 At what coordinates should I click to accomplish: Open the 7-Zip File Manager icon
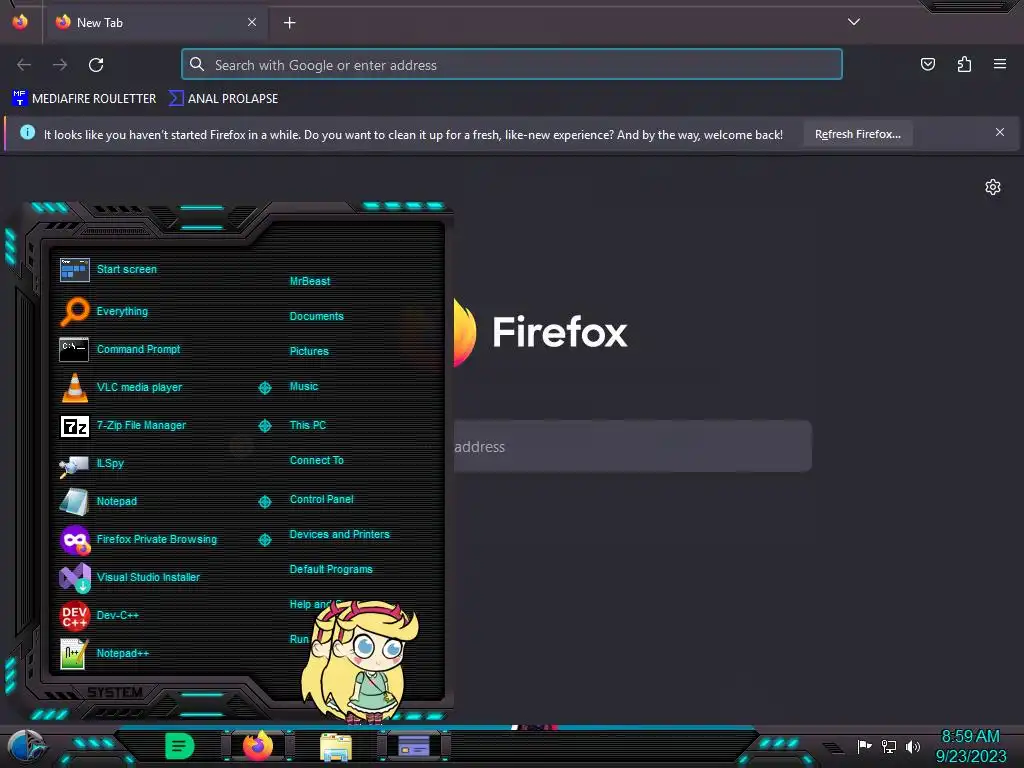point(74,426)
